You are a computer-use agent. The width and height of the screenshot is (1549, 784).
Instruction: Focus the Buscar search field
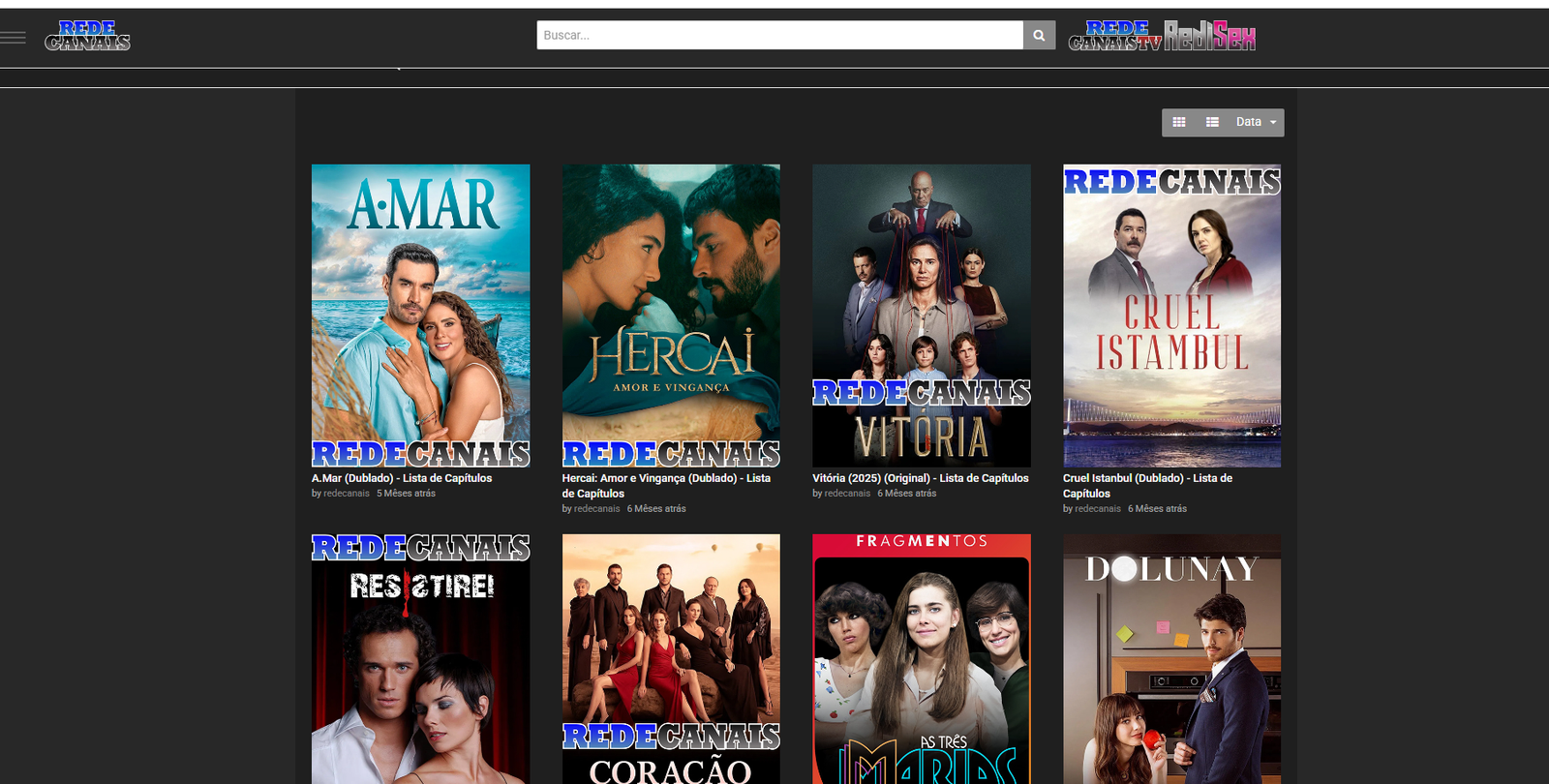[779, 35]
